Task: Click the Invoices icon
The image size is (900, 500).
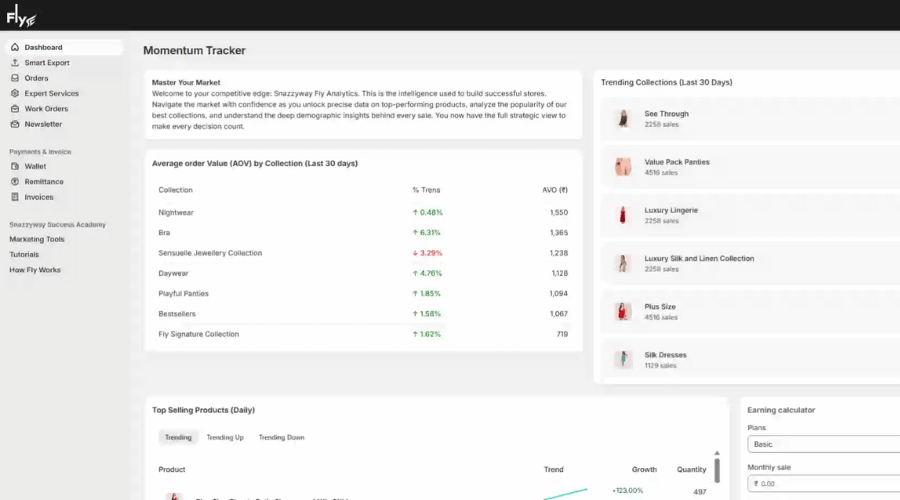Action: tap(15, 197)
